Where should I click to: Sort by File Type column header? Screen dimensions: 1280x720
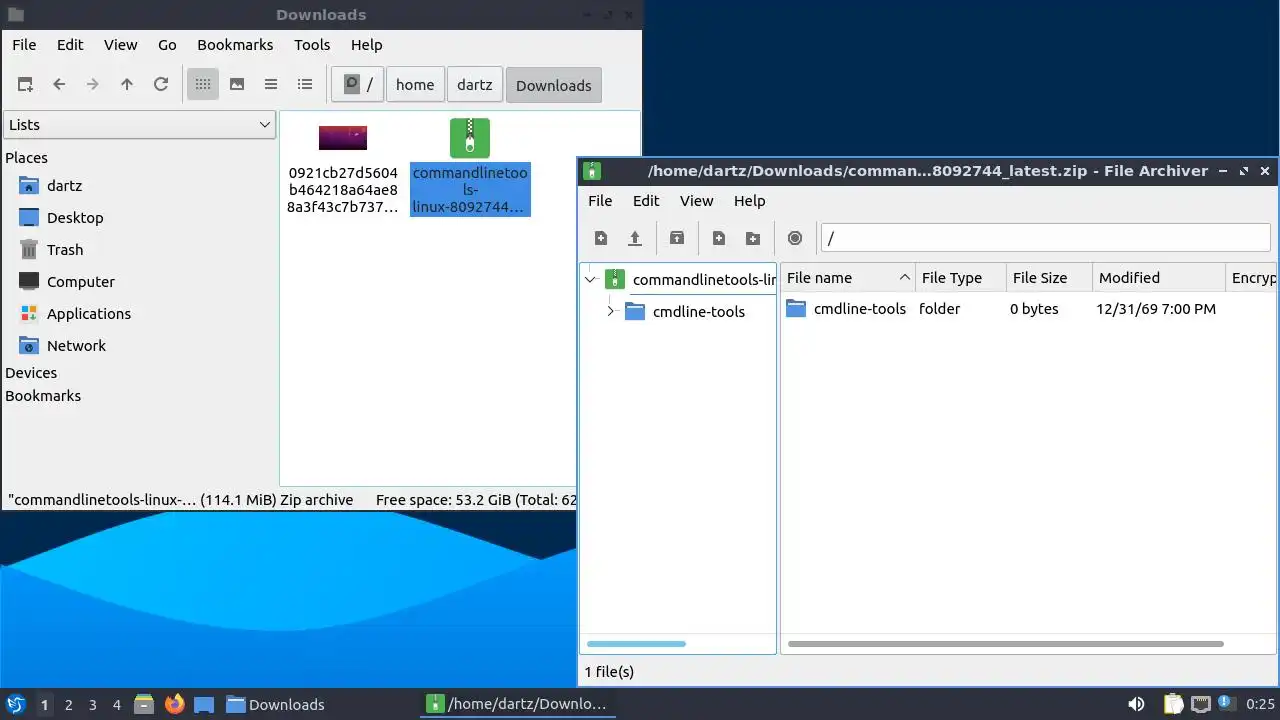(x=960, y=278)
